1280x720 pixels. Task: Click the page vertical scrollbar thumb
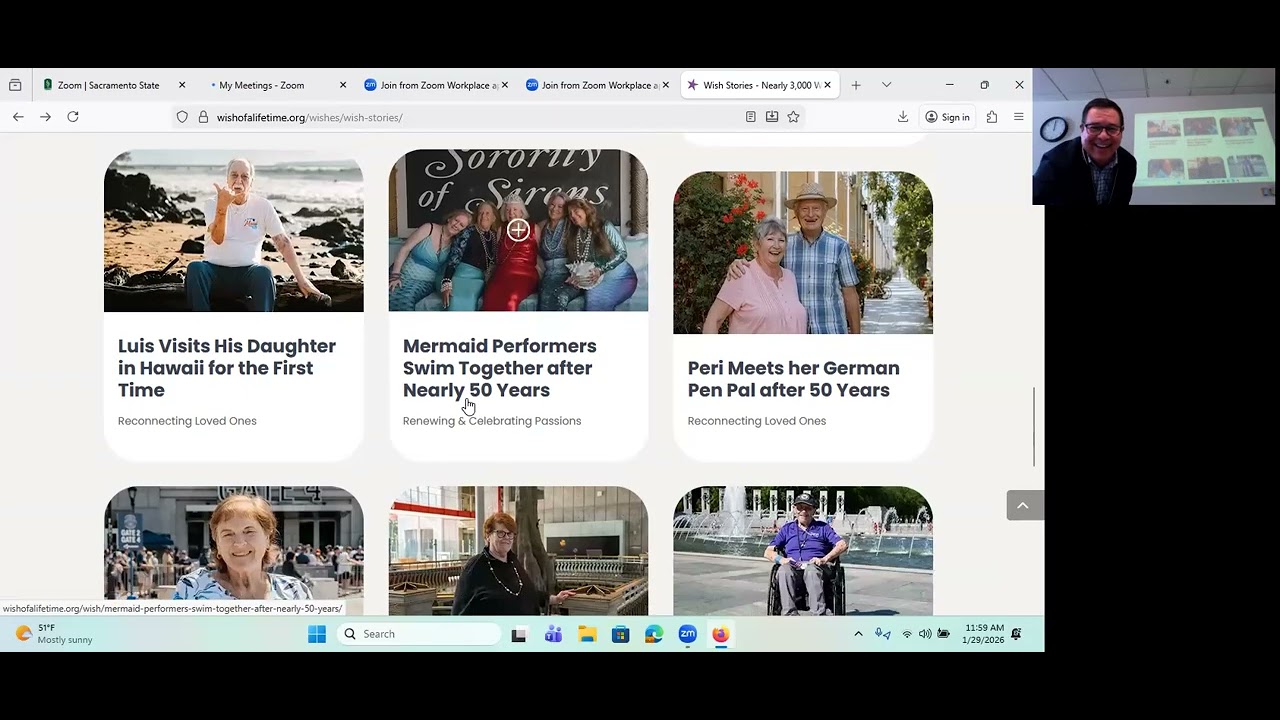click(x=1035, y=427)
